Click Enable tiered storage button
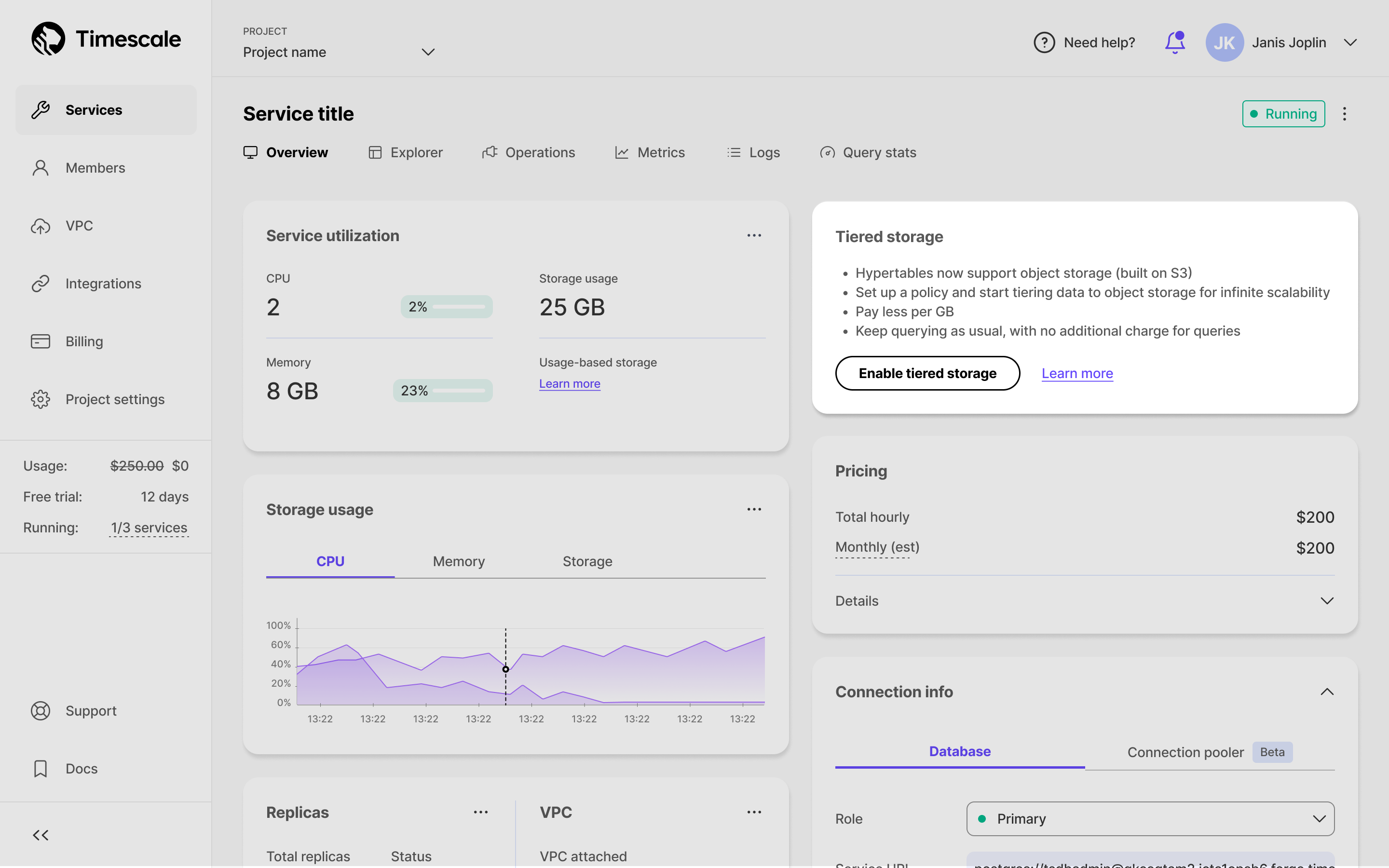This screenshot has height=868, width=1389. (x=927, y=373)
